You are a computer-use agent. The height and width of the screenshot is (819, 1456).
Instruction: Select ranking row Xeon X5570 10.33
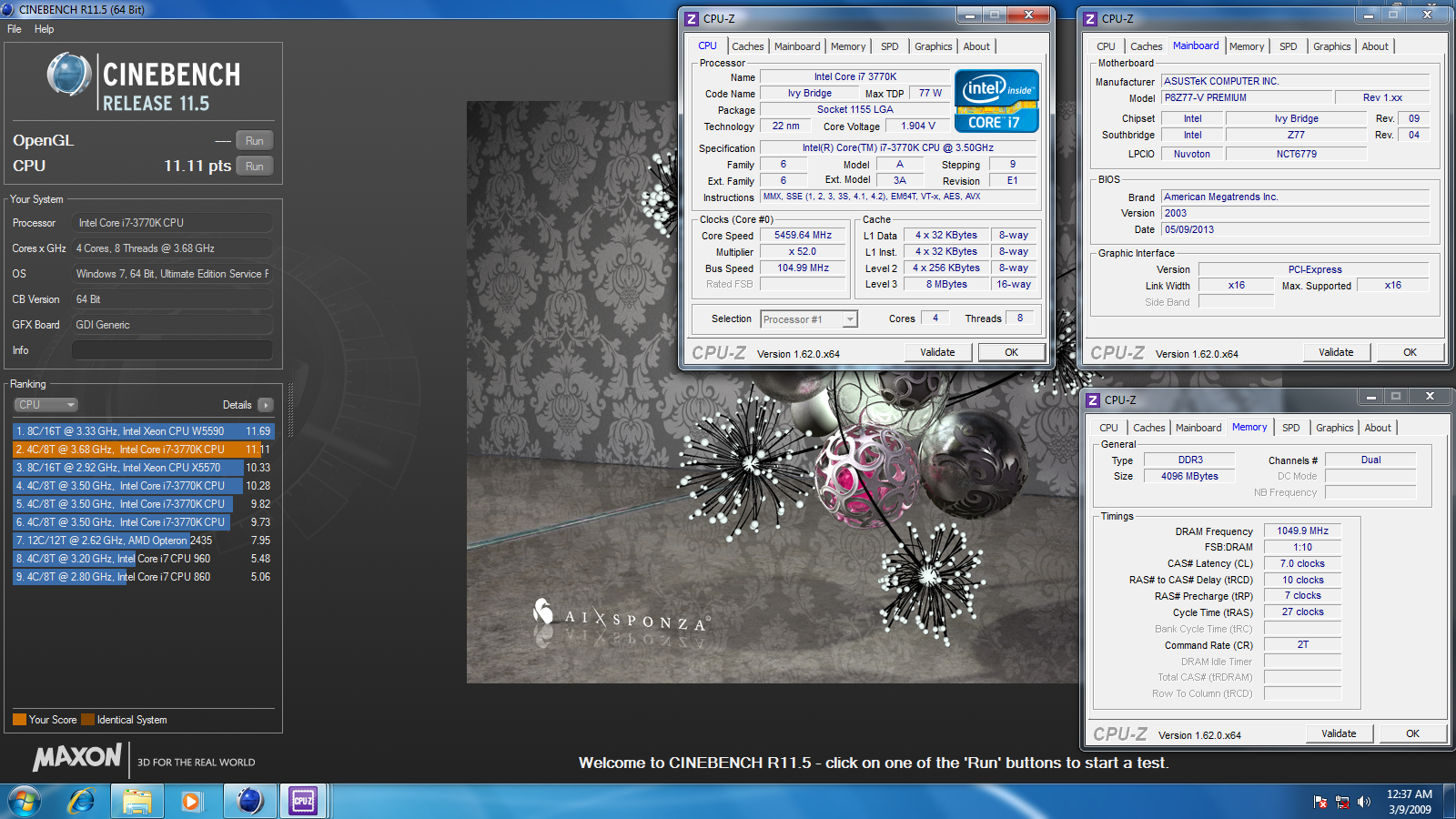[143, 468]
